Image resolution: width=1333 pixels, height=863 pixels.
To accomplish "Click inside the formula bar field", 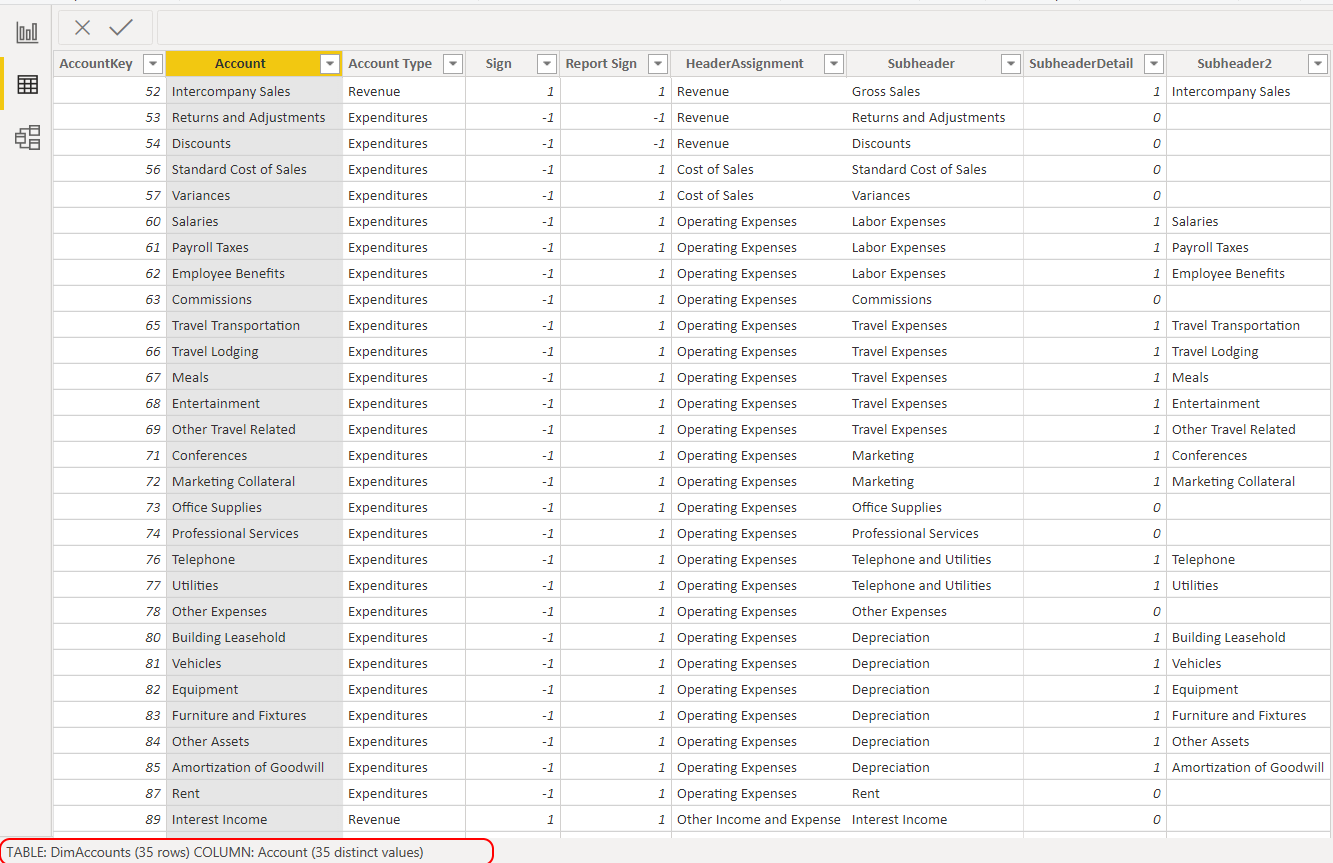I will click(744, 27).
